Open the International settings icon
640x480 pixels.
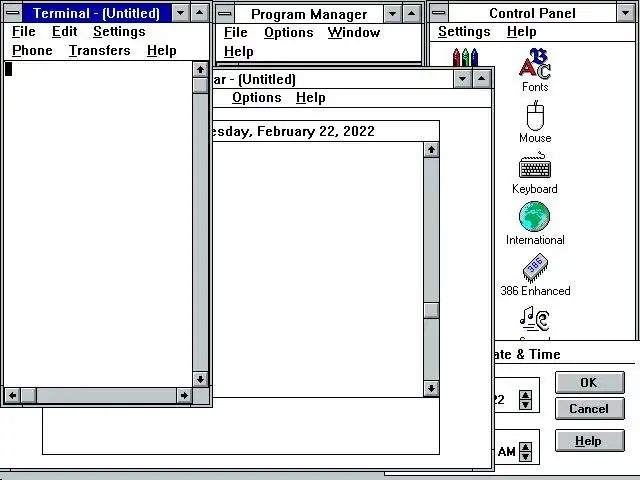535,224
